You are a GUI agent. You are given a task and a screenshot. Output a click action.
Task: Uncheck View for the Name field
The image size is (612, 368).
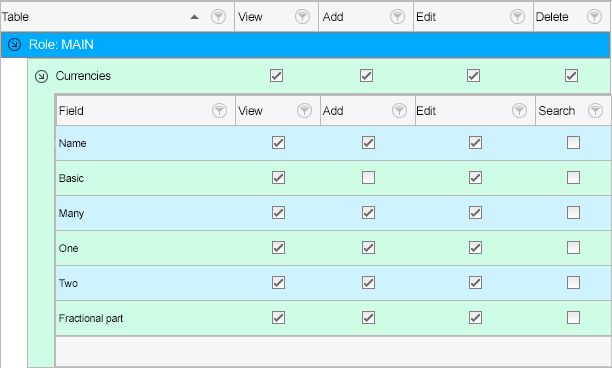coord(278,142)
